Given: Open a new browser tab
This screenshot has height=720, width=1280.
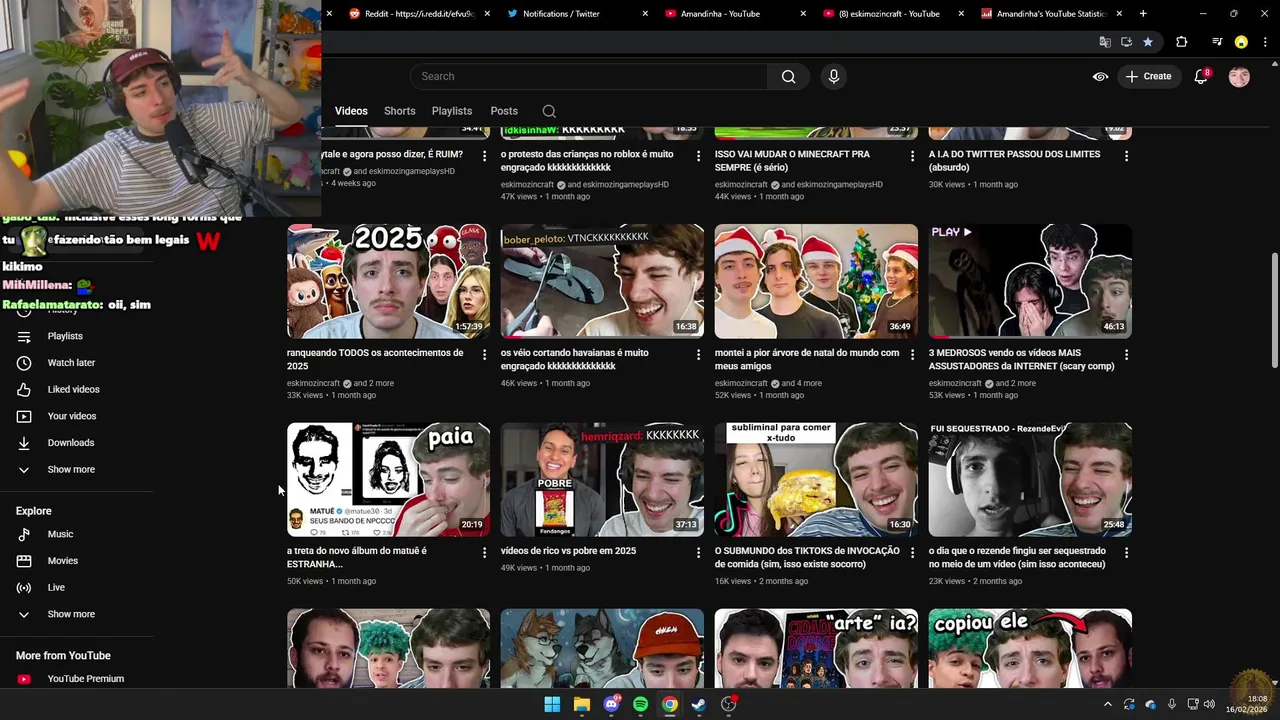Looking at the screenshot, I should 1143,14.
